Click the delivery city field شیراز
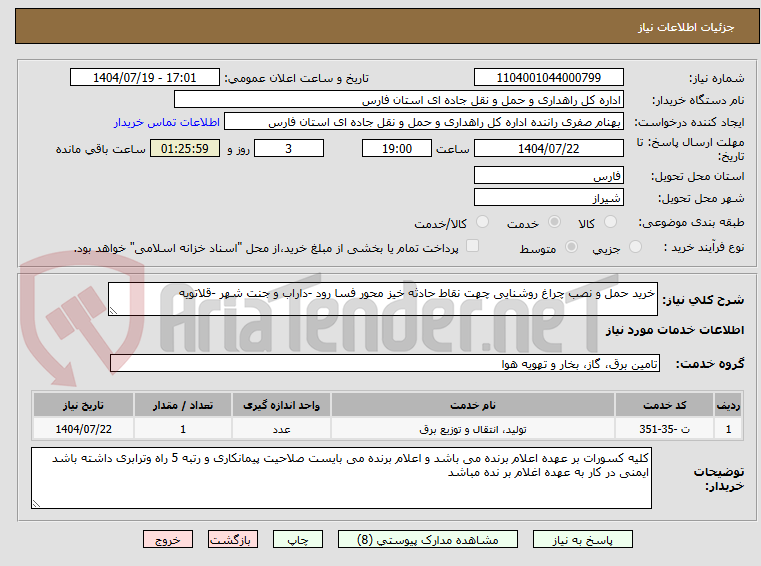Image resolution: width=761 pixels, height=566 pixels. [x=548, y=198]
